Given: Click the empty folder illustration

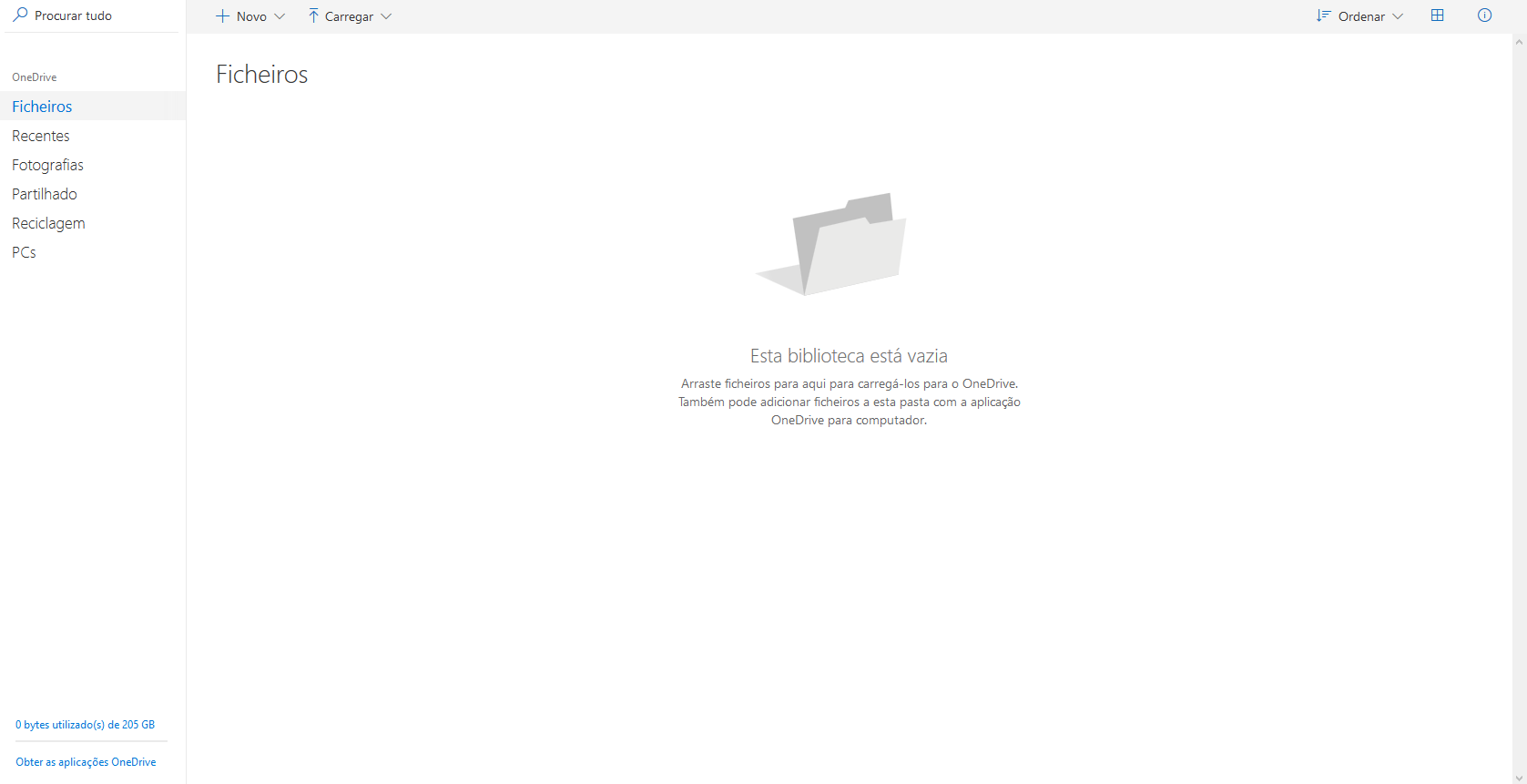Looking at the screenshot, I should (x=831, y=244).
